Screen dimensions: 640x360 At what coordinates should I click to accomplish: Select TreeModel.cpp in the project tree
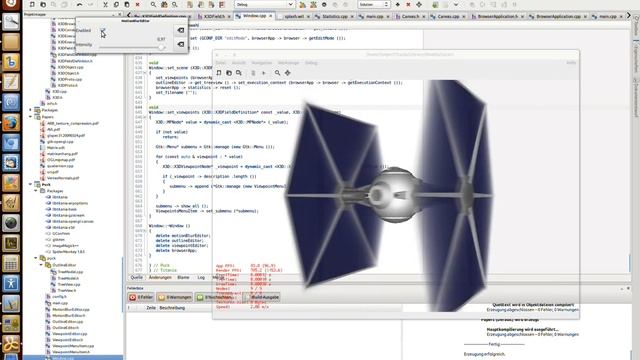pos(70,272)
